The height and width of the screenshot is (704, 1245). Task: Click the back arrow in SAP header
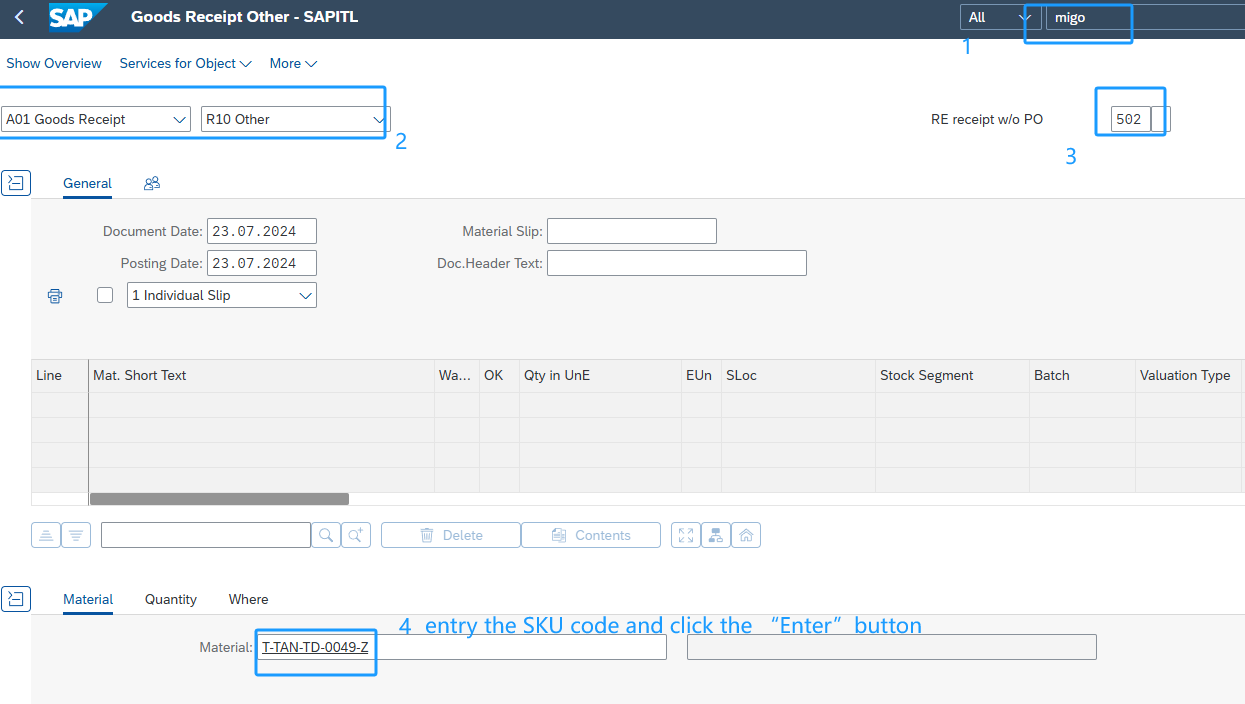point(19,17)
